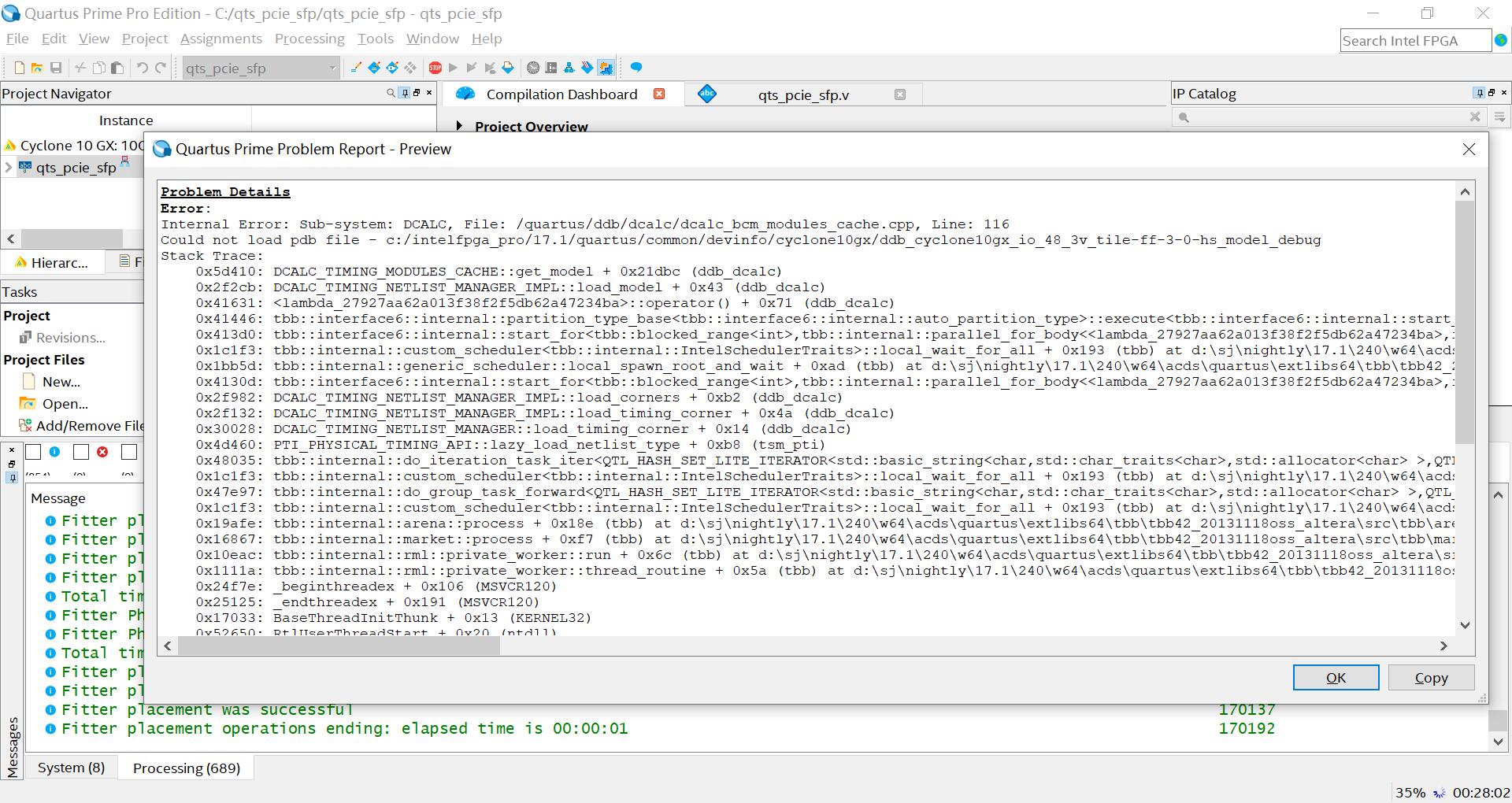Click the down arrow of the report vertical scrollbar
Image resolution: width=1512 pixels, height=803 pixels.
click(x=1465, y=625)
